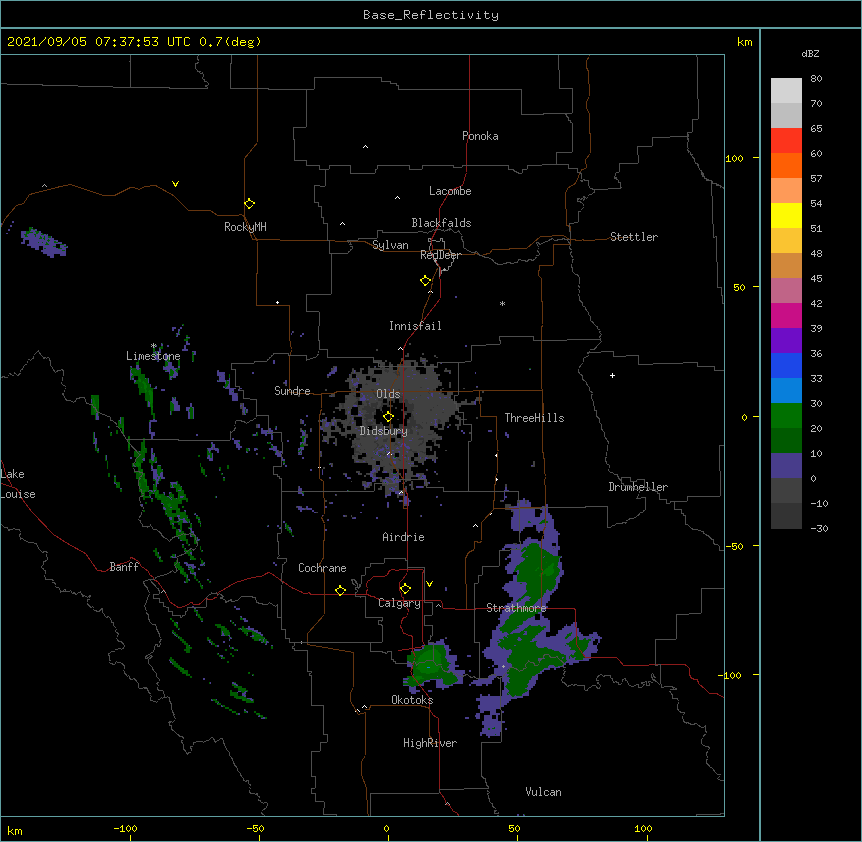Click the dBZ legend heading
The height and width of the screenshot is (842, 862).
tap(810, 53)
